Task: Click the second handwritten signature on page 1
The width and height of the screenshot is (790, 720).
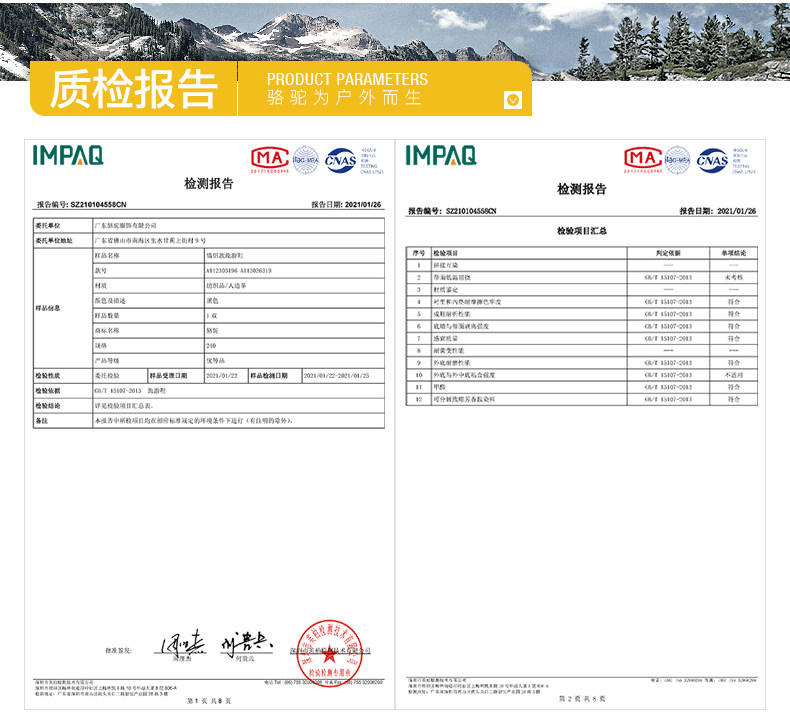Action: [246, 643]
